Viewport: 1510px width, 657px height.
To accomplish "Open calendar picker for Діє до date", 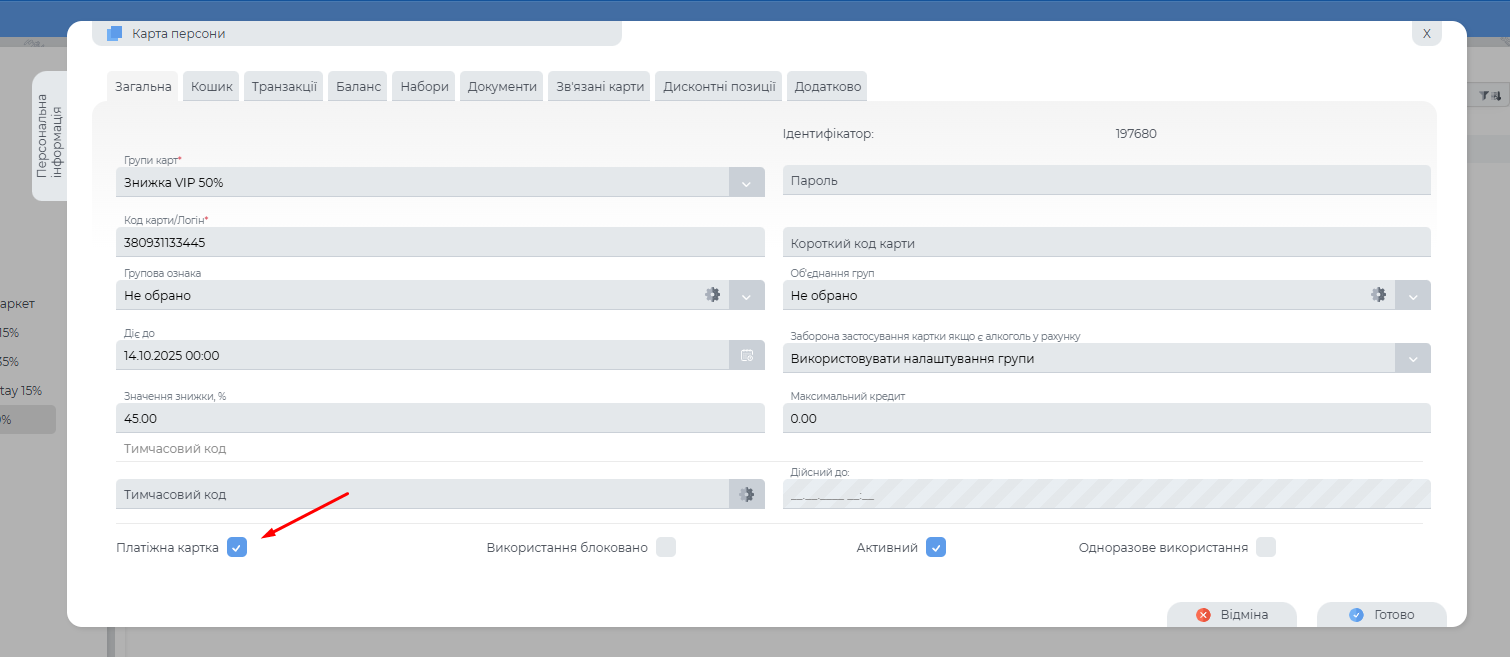I will [x=746, y=355].
